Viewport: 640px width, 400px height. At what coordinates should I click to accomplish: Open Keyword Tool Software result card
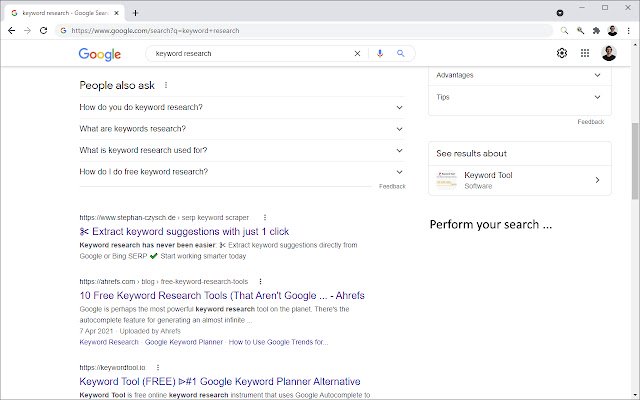tap(520, 180)
